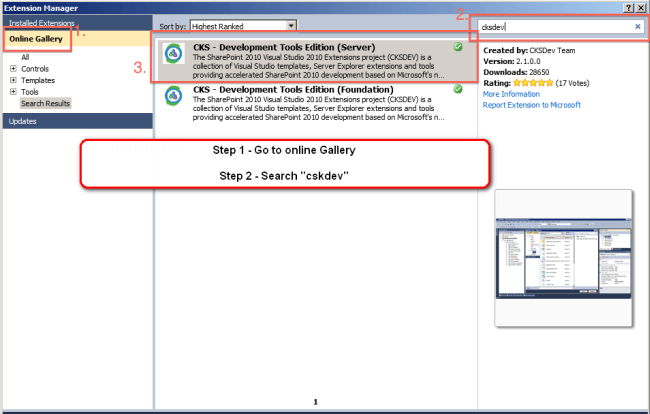This screenshot has width=650, height=414.
Task: Click the five-star rating display
Action: pyautogui.click(x=533, y=83)
